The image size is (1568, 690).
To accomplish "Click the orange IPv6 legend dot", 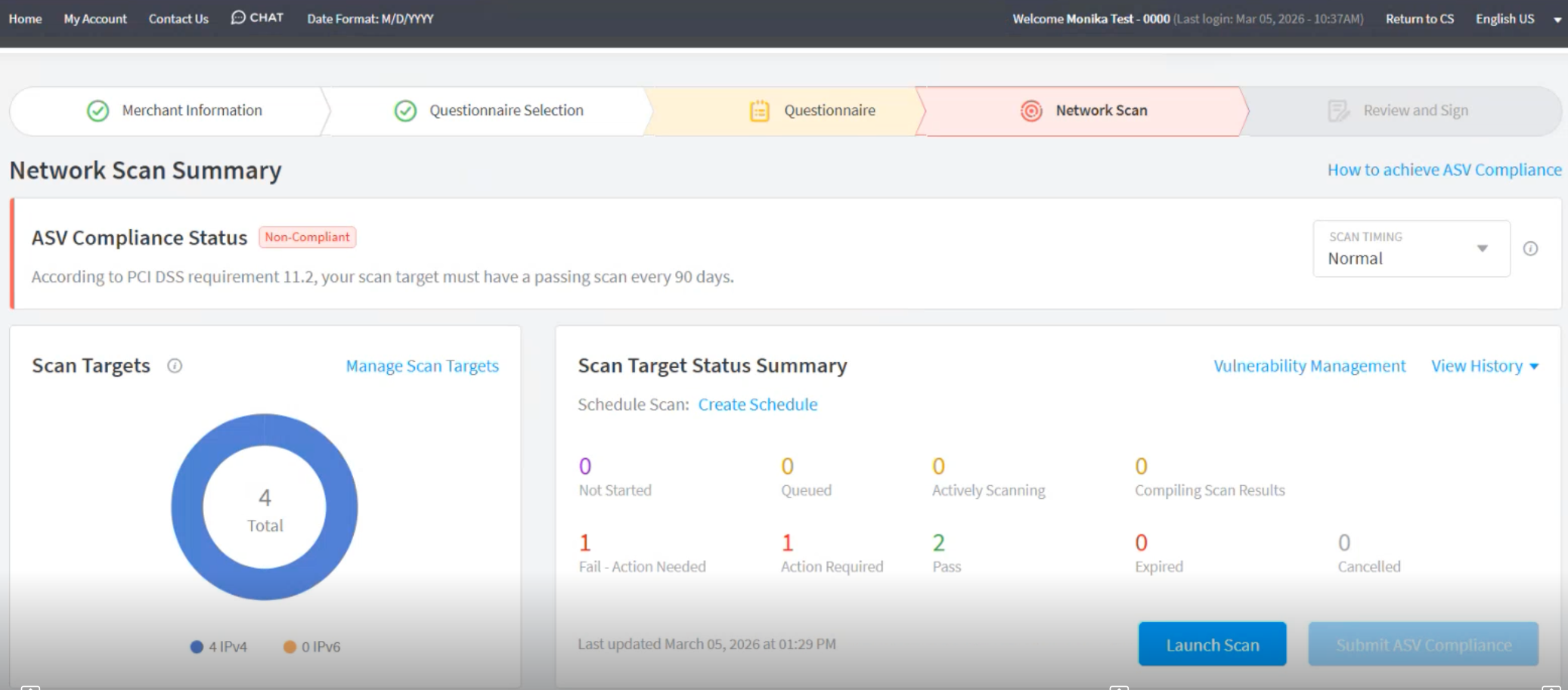I will tap(290, 647).
